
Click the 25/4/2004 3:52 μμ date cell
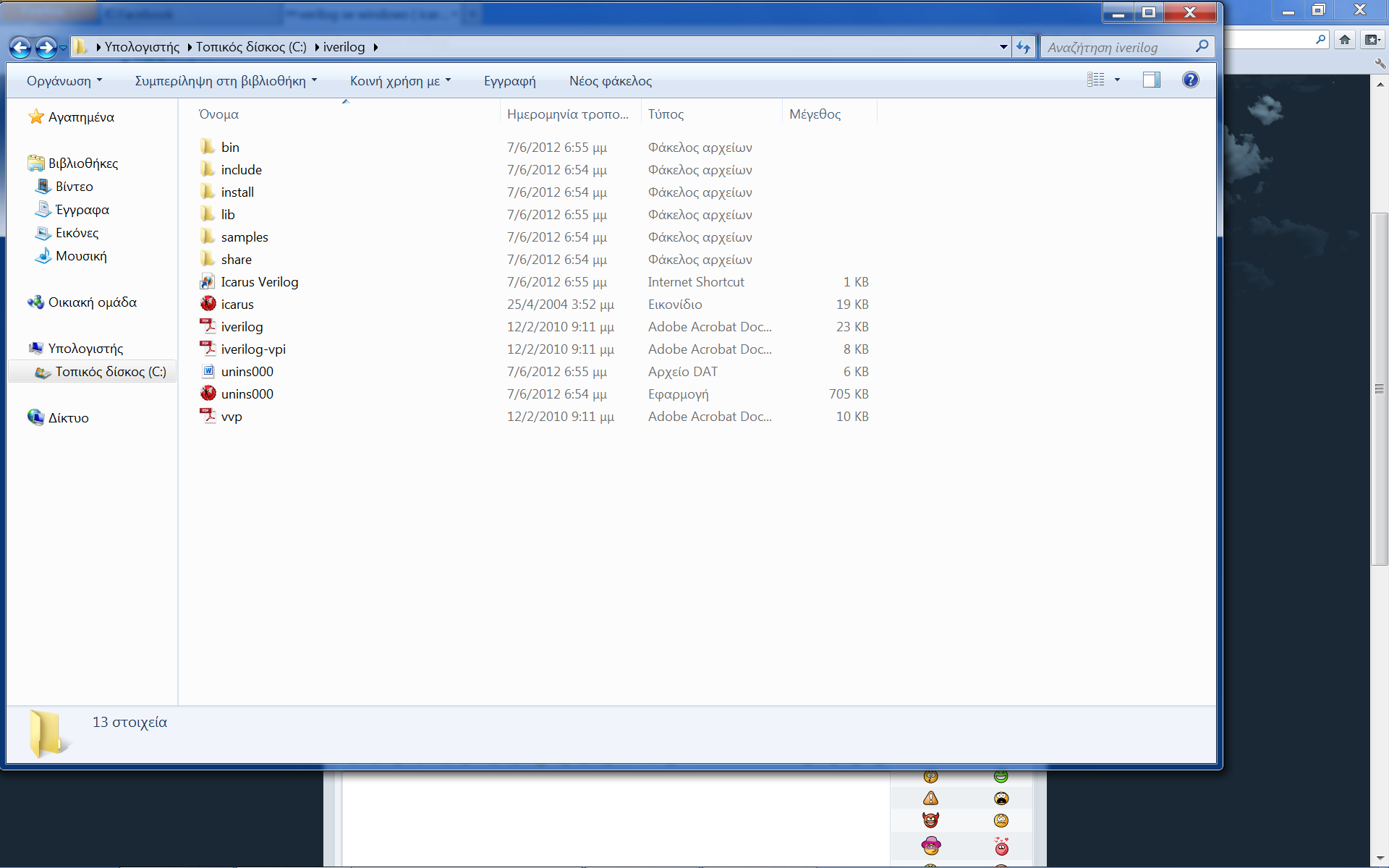click(x=561, y=305)
